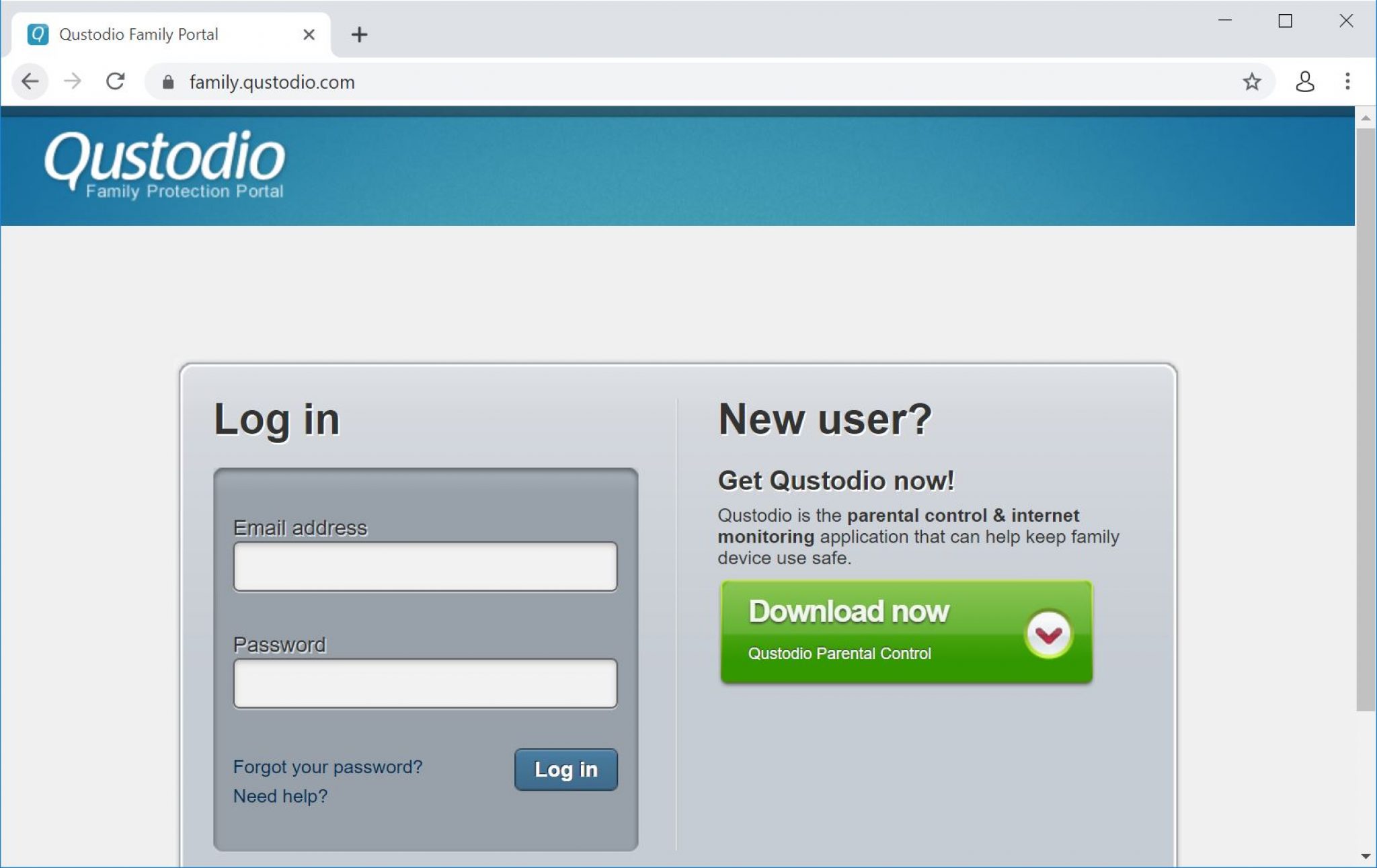The width and height of the screenshot is (1377, 868).
Task: Click the scrollbar down arrow
Action: click(x=1366, y=856)
